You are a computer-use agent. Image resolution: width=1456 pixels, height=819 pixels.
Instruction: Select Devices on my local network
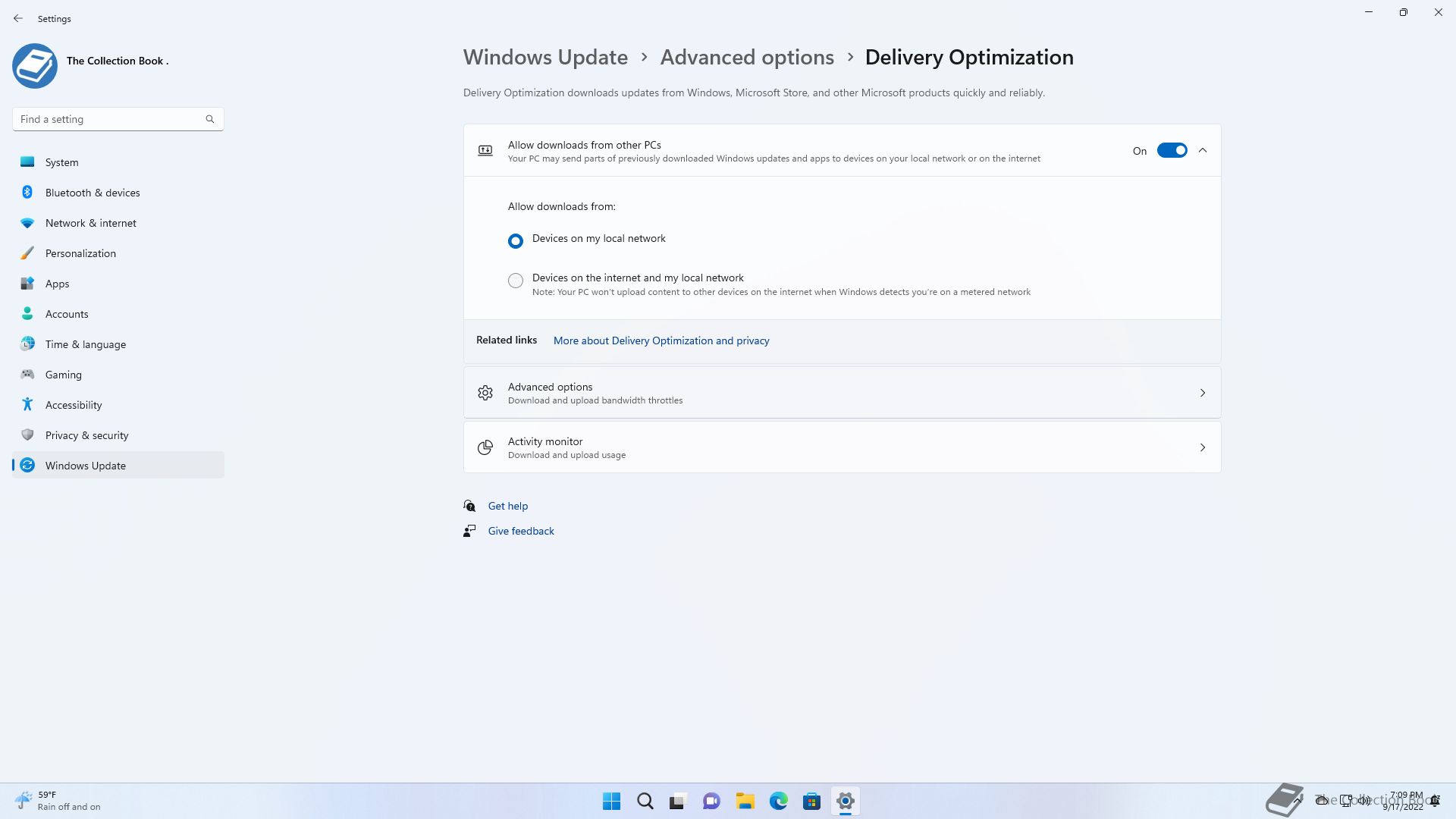(516, 240)
